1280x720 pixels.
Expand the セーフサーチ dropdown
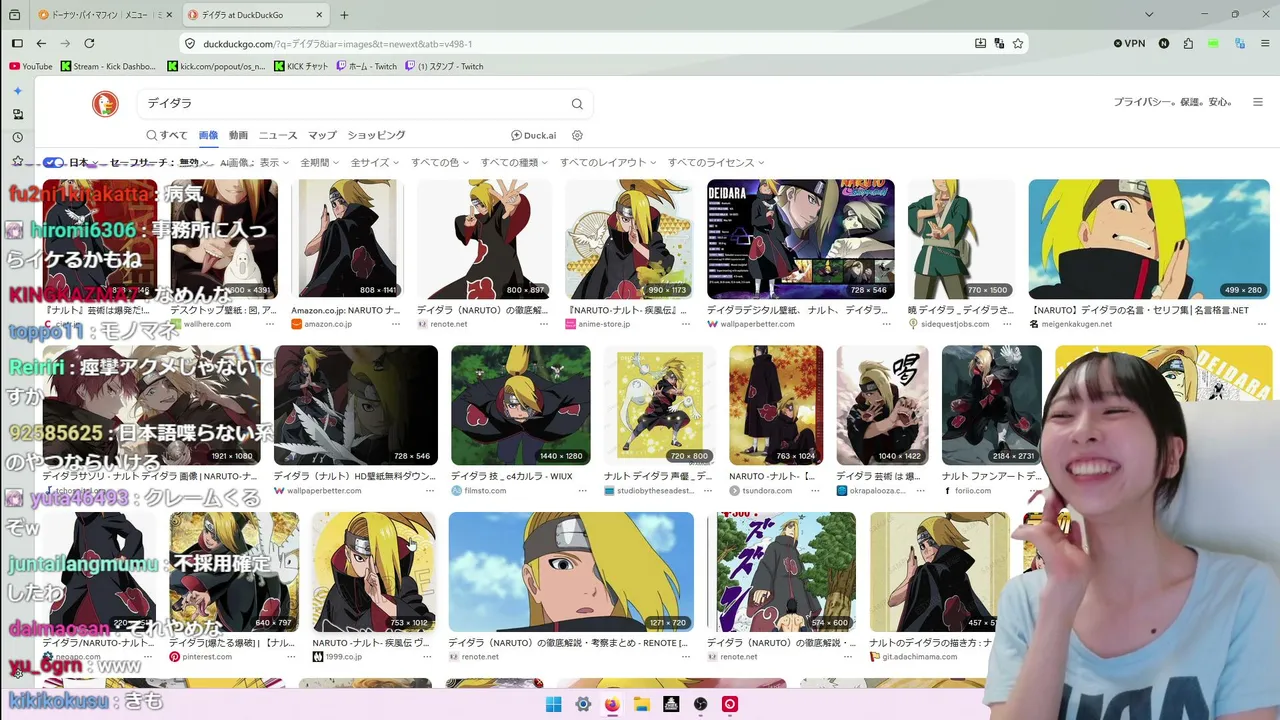click(x=159, y=163)
